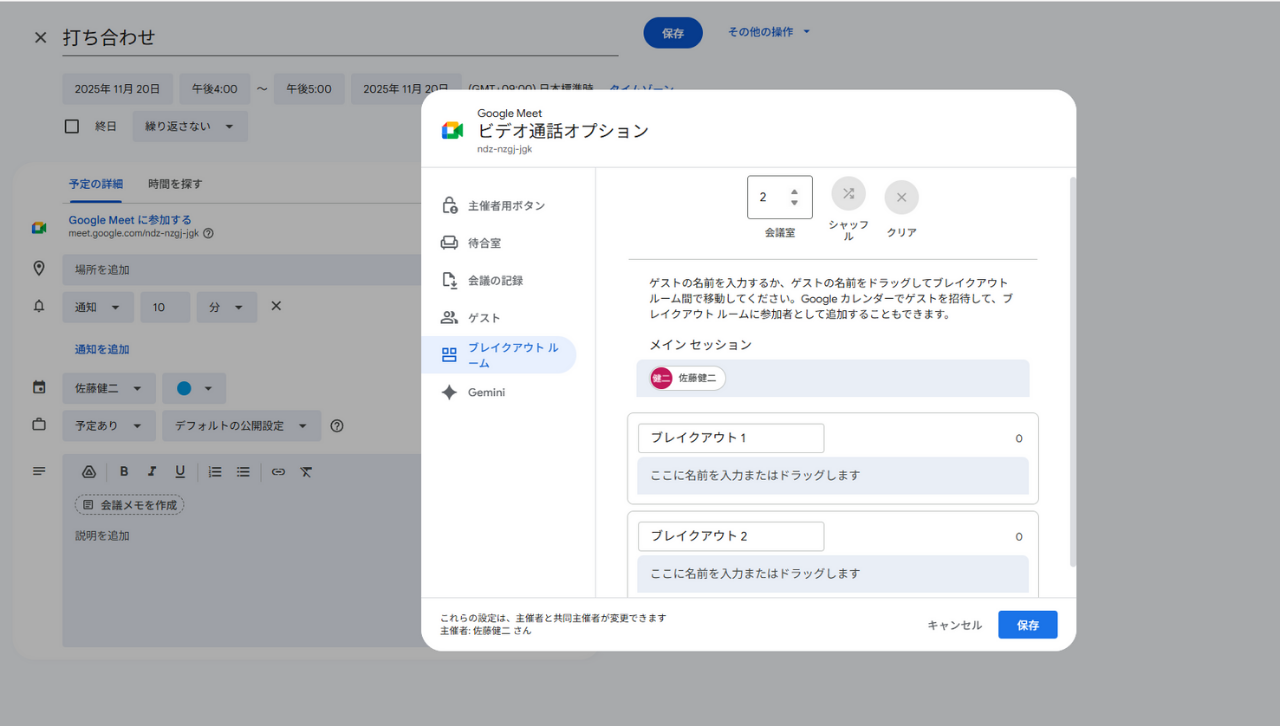Click the insert link icon

pyautogui.click(x=278, y=472)
